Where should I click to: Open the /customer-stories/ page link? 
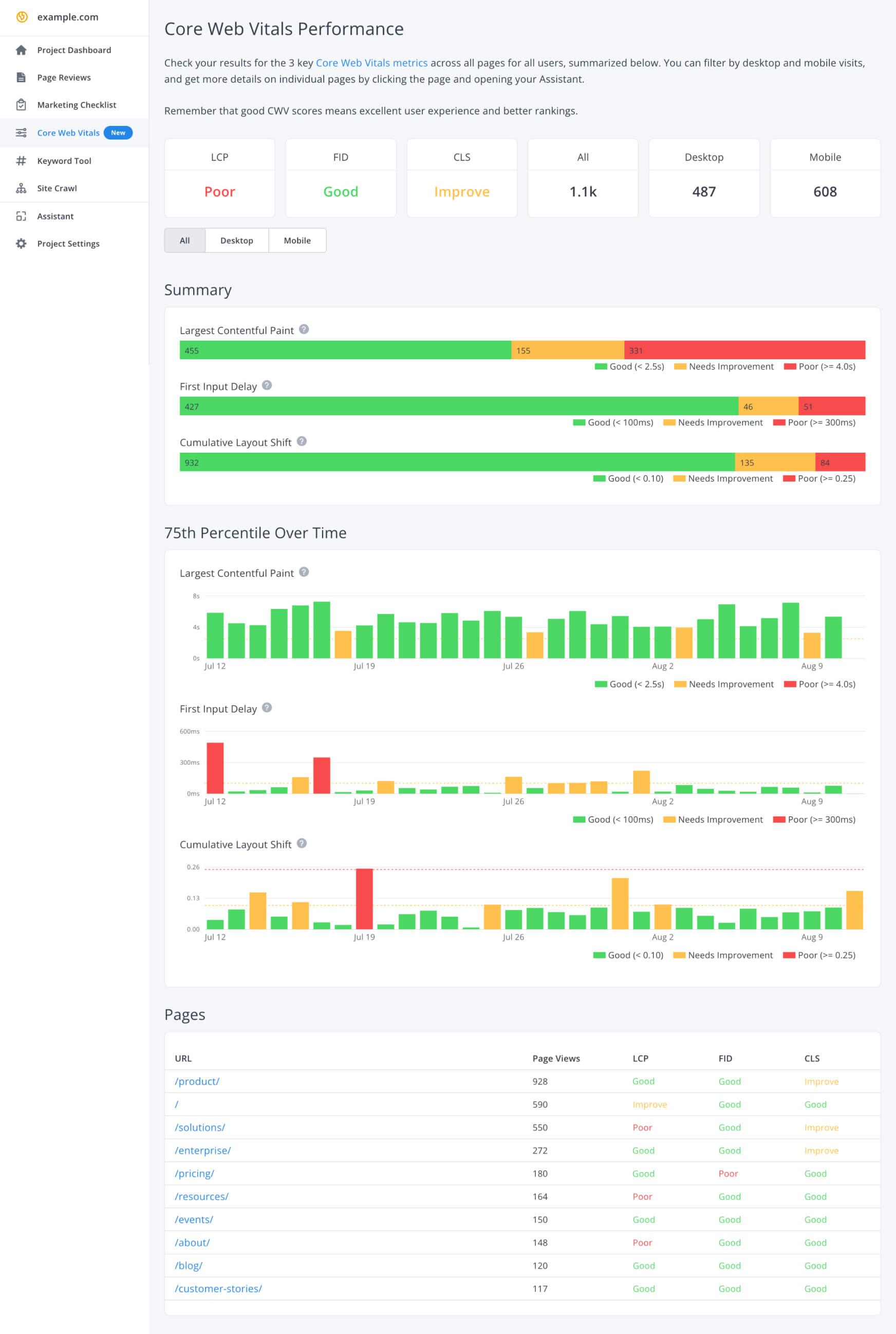(218, 1288)
